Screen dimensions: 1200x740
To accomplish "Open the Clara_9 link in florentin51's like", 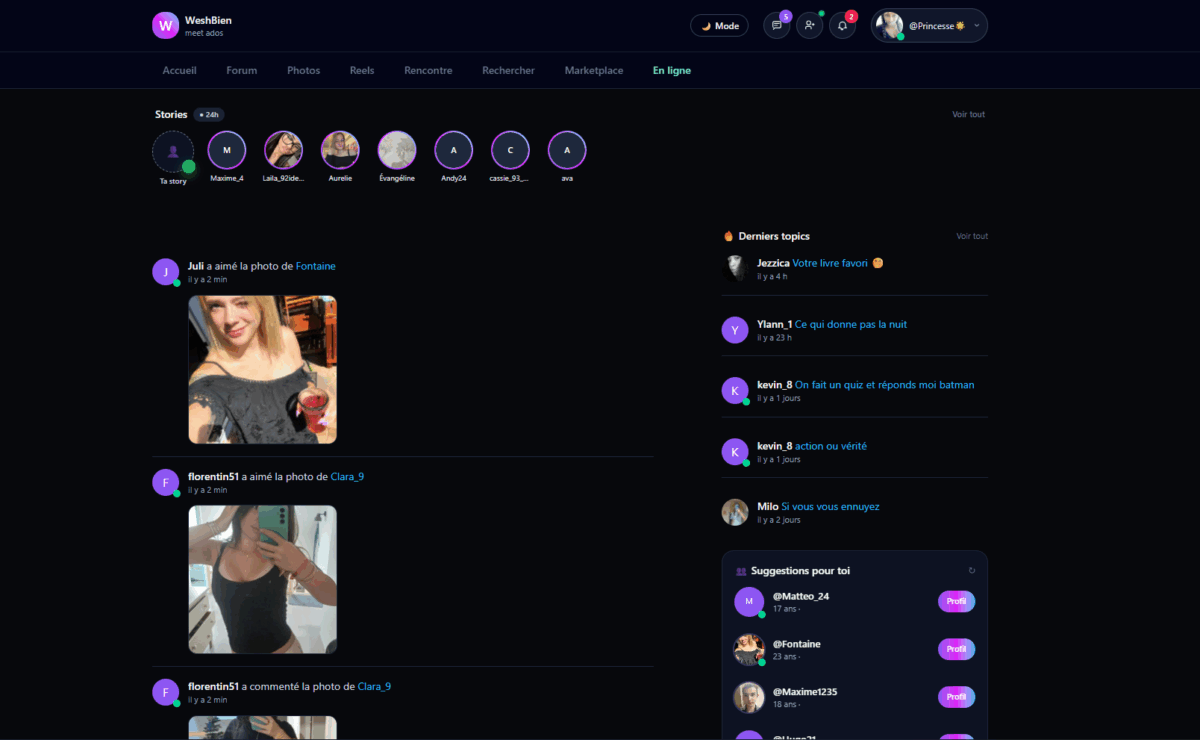I will coord(347,477).
